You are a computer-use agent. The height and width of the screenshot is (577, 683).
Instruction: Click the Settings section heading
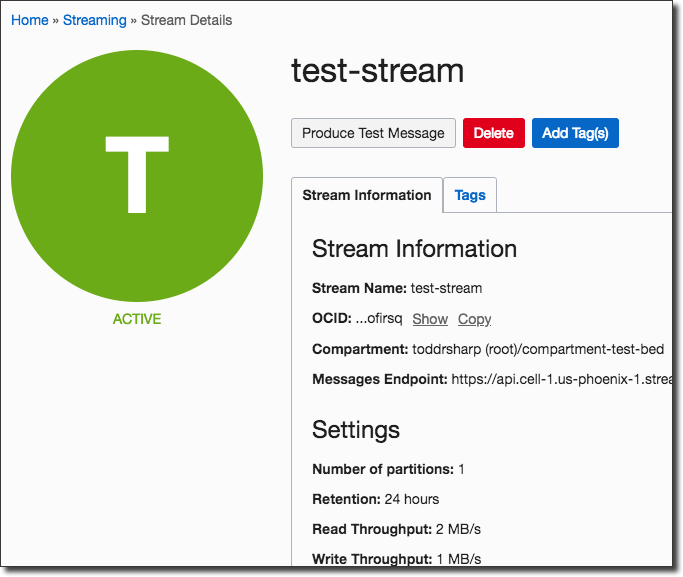(356, 430)
